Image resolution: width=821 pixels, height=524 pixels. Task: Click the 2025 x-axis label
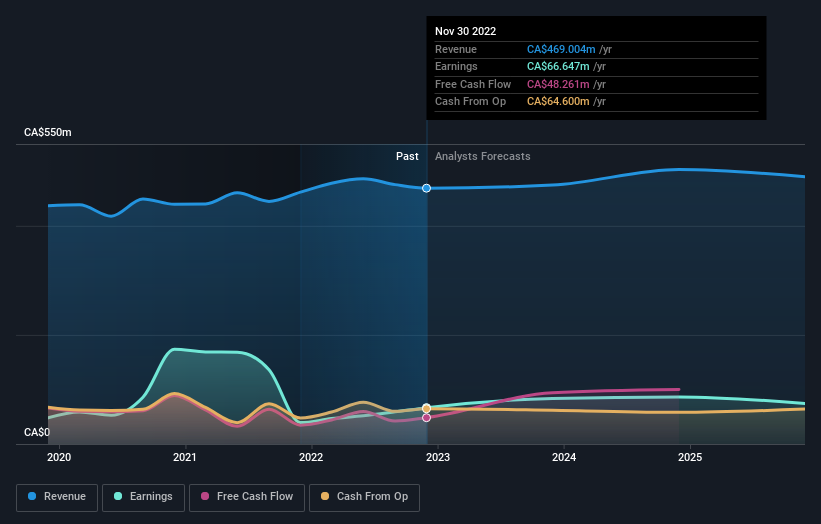click(690, 458)
